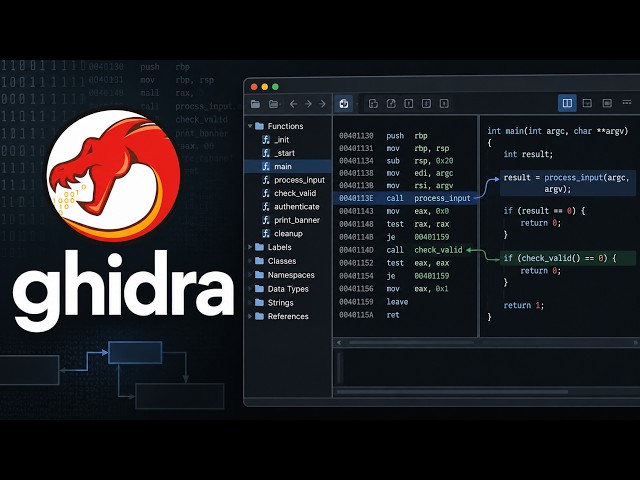Image resolution: width=640 pixels, height=480 pixels.
Task: Click the 'return 1;' statement
Action: tap(524, 306)
